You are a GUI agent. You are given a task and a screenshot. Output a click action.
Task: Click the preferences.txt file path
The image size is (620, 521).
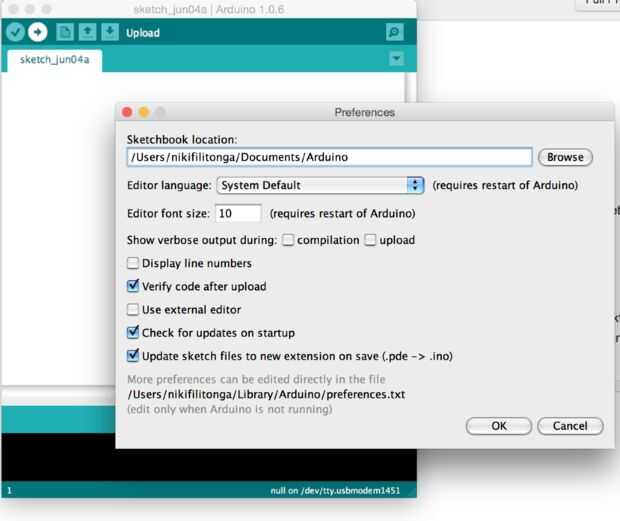pyautogui.click(x=266, y=395)
